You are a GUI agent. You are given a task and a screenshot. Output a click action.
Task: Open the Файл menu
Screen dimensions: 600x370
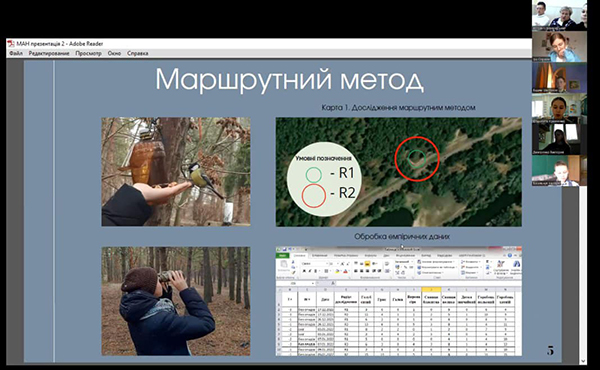click(16, 53)
